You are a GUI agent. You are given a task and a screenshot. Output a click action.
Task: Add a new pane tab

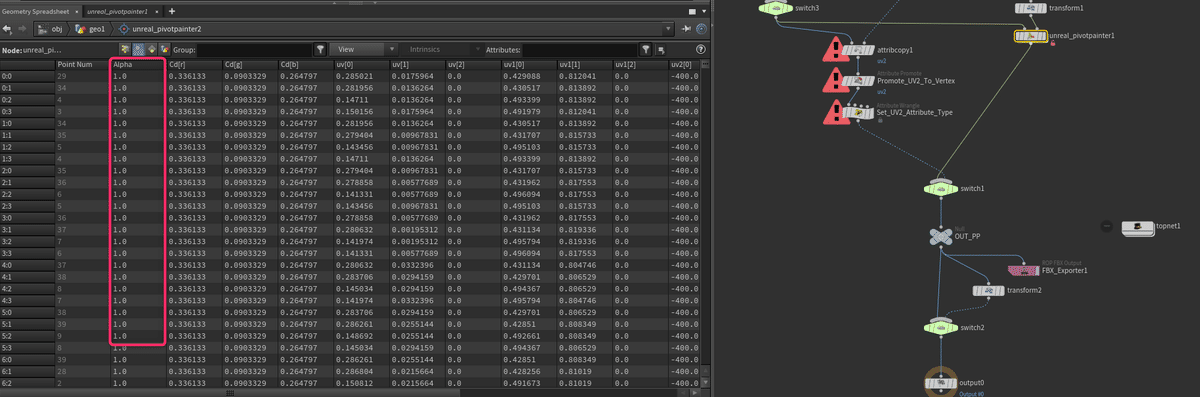tap(171, 10)
